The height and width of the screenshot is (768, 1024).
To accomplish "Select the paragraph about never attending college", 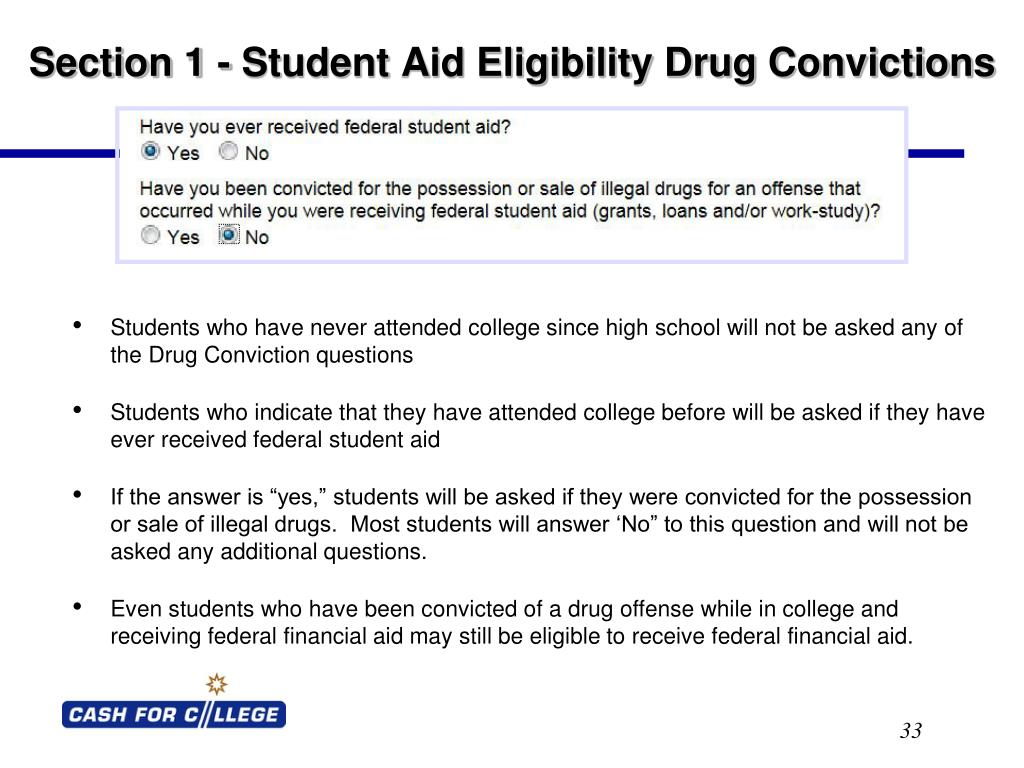I will click(x=536, y=341).
